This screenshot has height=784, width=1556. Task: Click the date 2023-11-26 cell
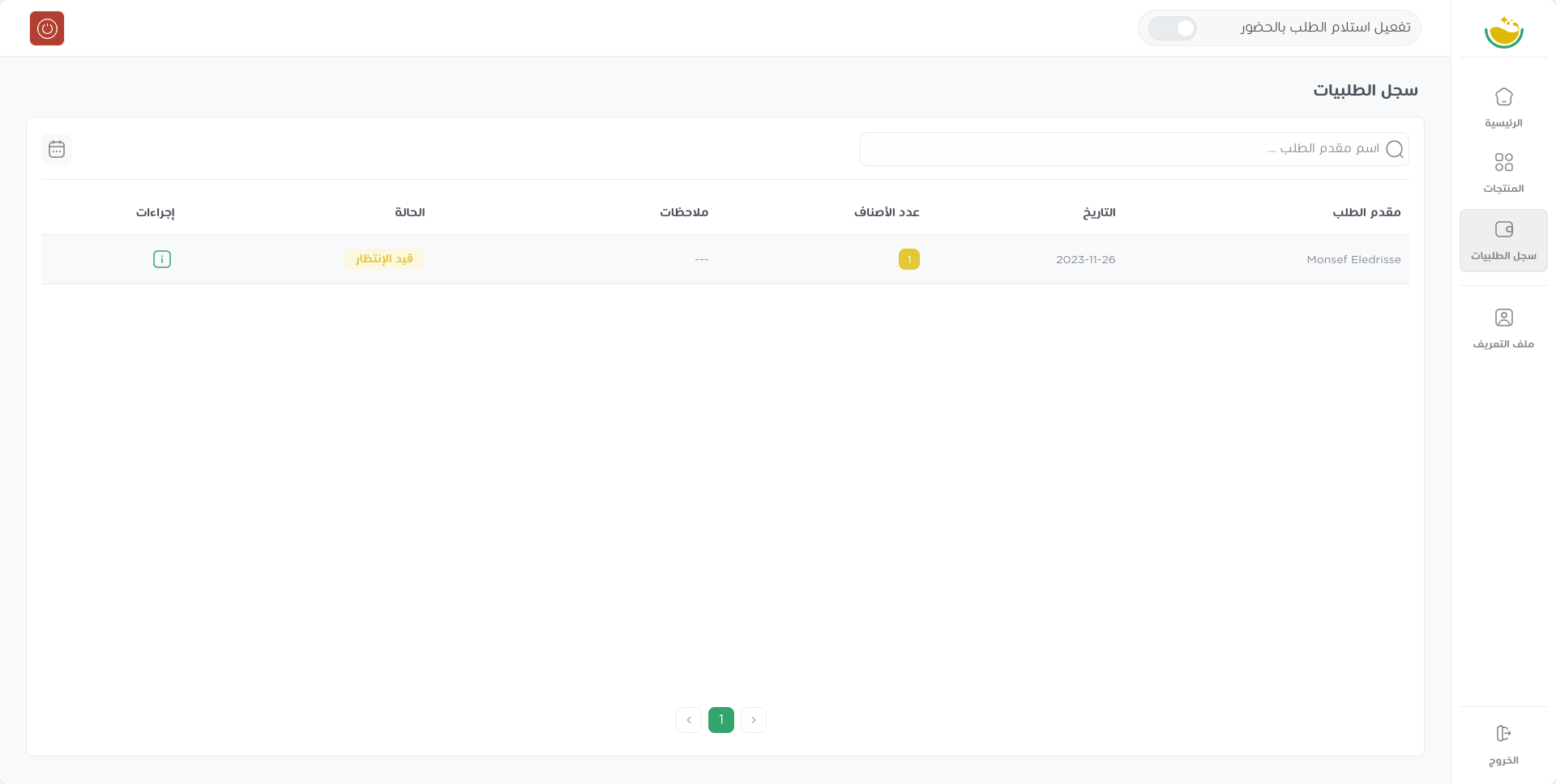1085,259
